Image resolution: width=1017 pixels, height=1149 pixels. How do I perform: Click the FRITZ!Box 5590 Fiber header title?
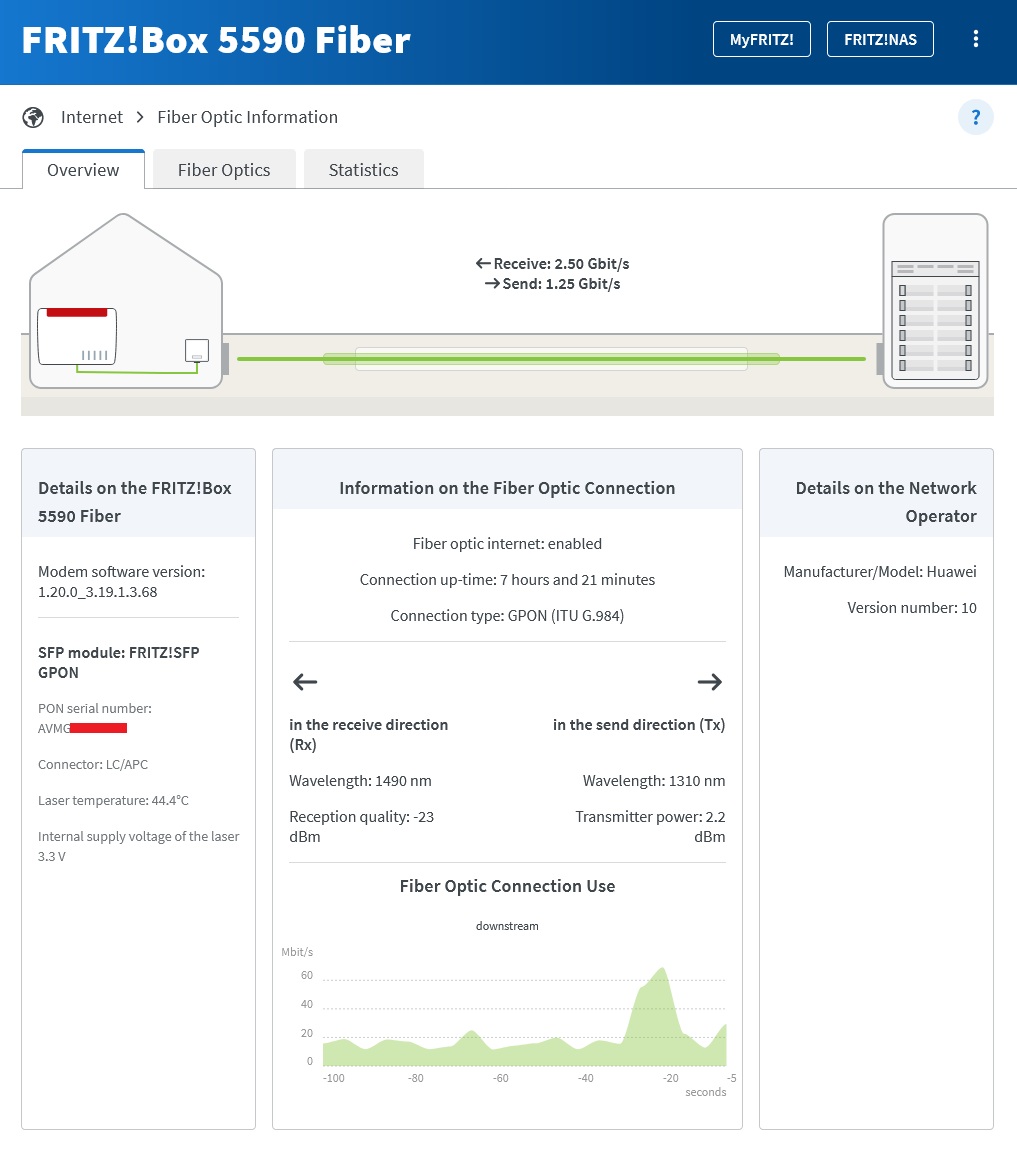tap(216, 40)
